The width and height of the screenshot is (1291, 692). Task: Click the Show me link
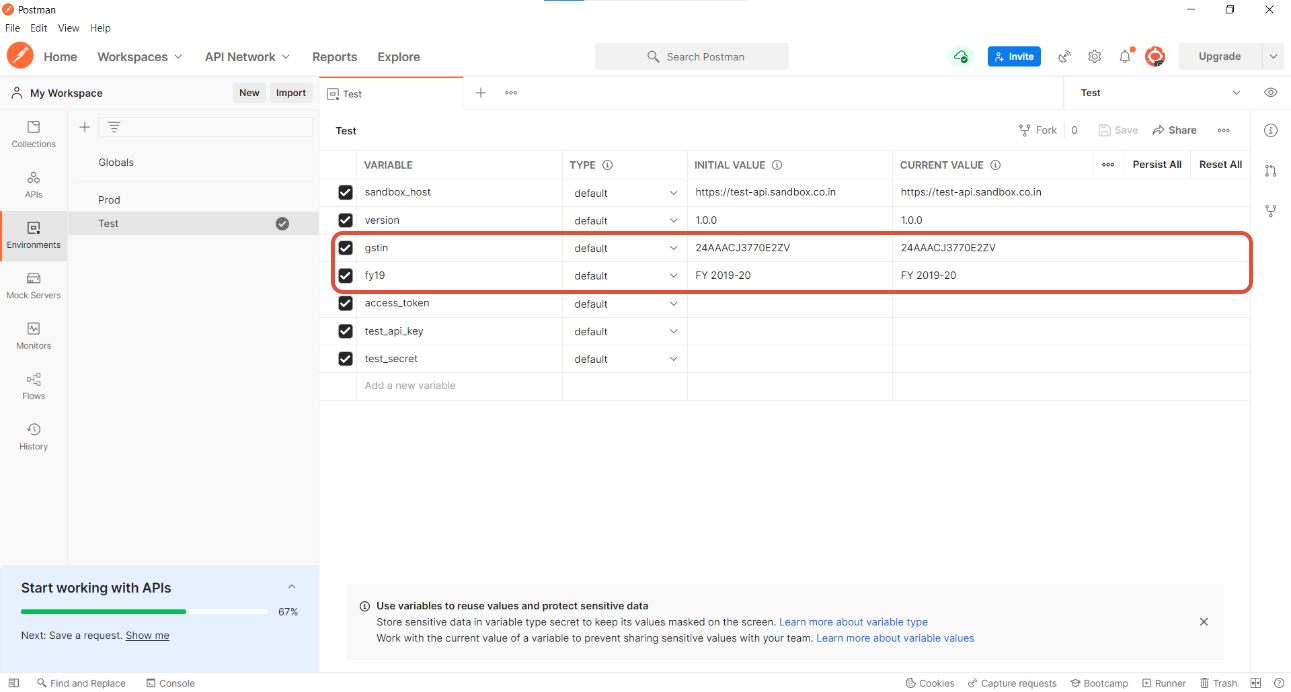tap(147, 635)
